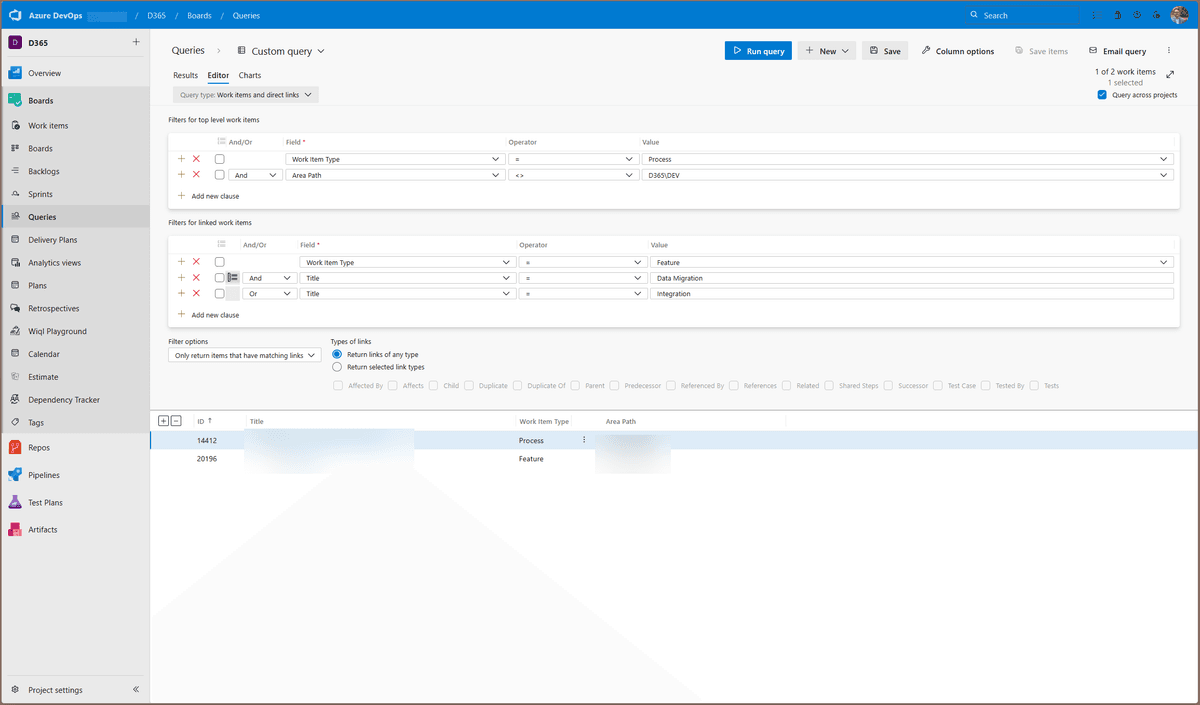The height and width of the screenshot is (705, 1200).
Task: Check the Area Path clause checkbox
Action: [220, 175]
